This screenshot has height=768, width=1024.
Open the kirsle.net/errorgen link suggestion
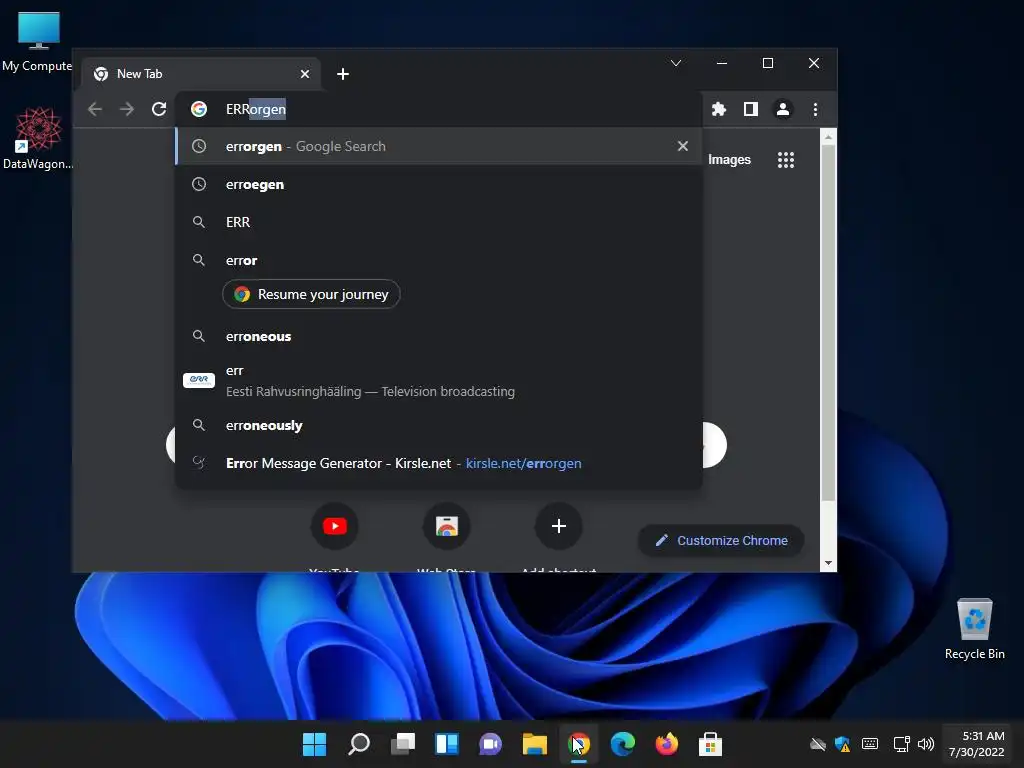click(x=438, y=463)
